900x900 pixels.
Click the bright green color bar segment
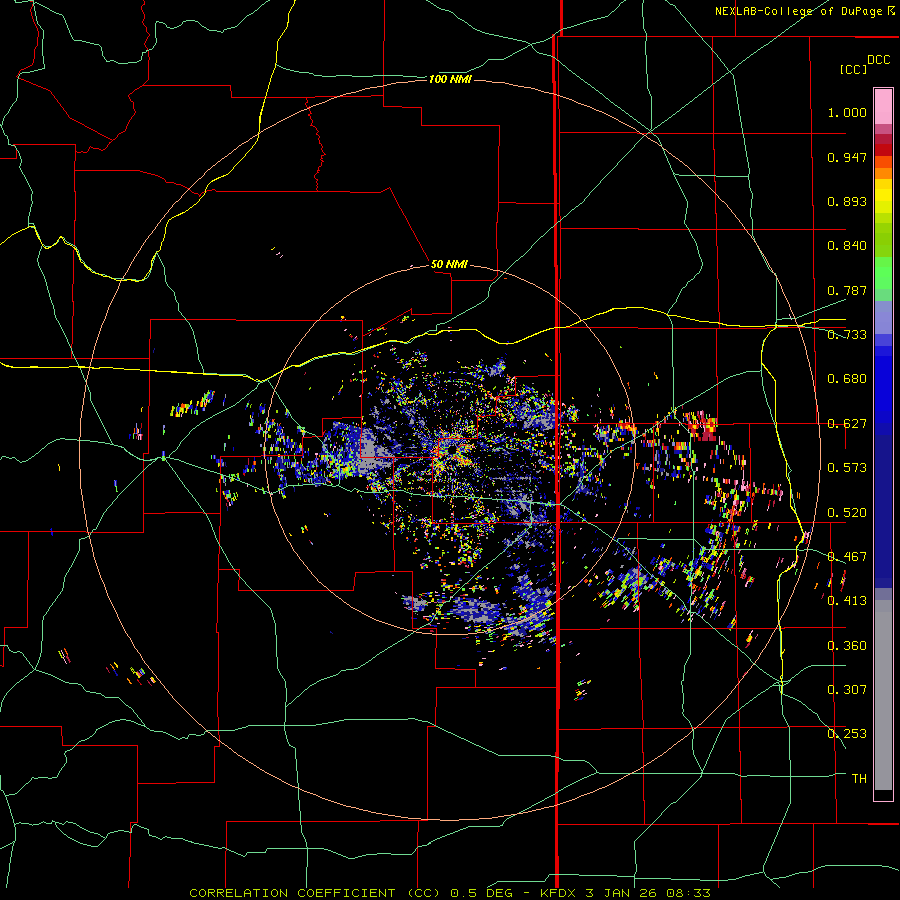tap(883, 273)
